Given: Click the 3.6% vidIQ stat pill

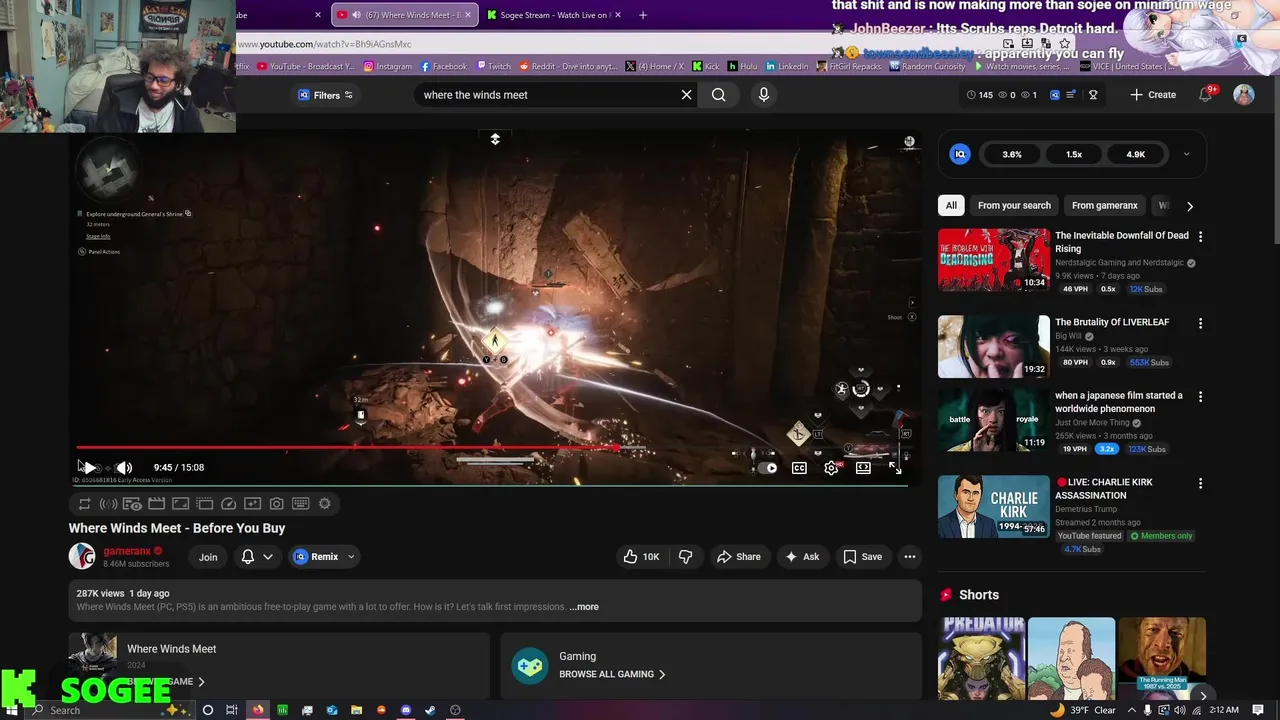Looking at the screenshot, I should pos(1012,154).
